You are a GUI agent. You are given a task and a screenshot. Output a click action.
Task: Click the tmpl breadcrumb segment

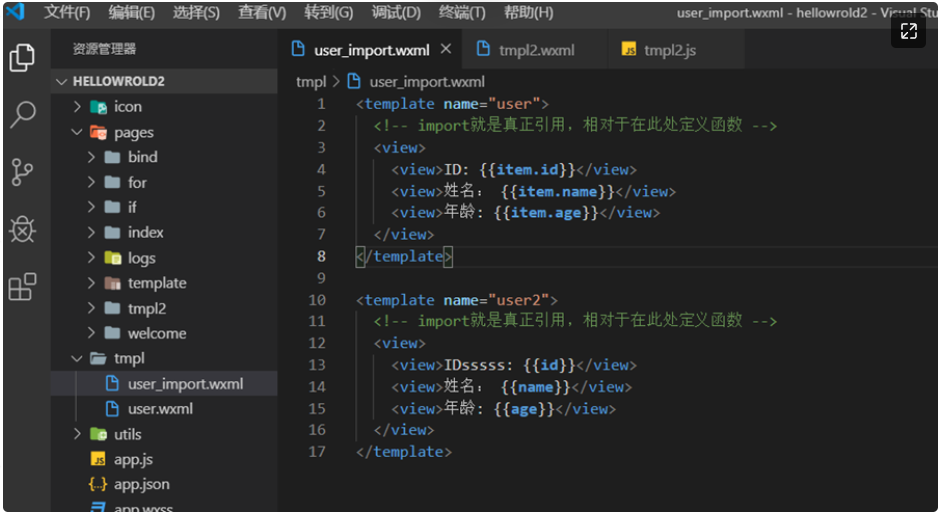pyautogui.click(x=311, y=82)
